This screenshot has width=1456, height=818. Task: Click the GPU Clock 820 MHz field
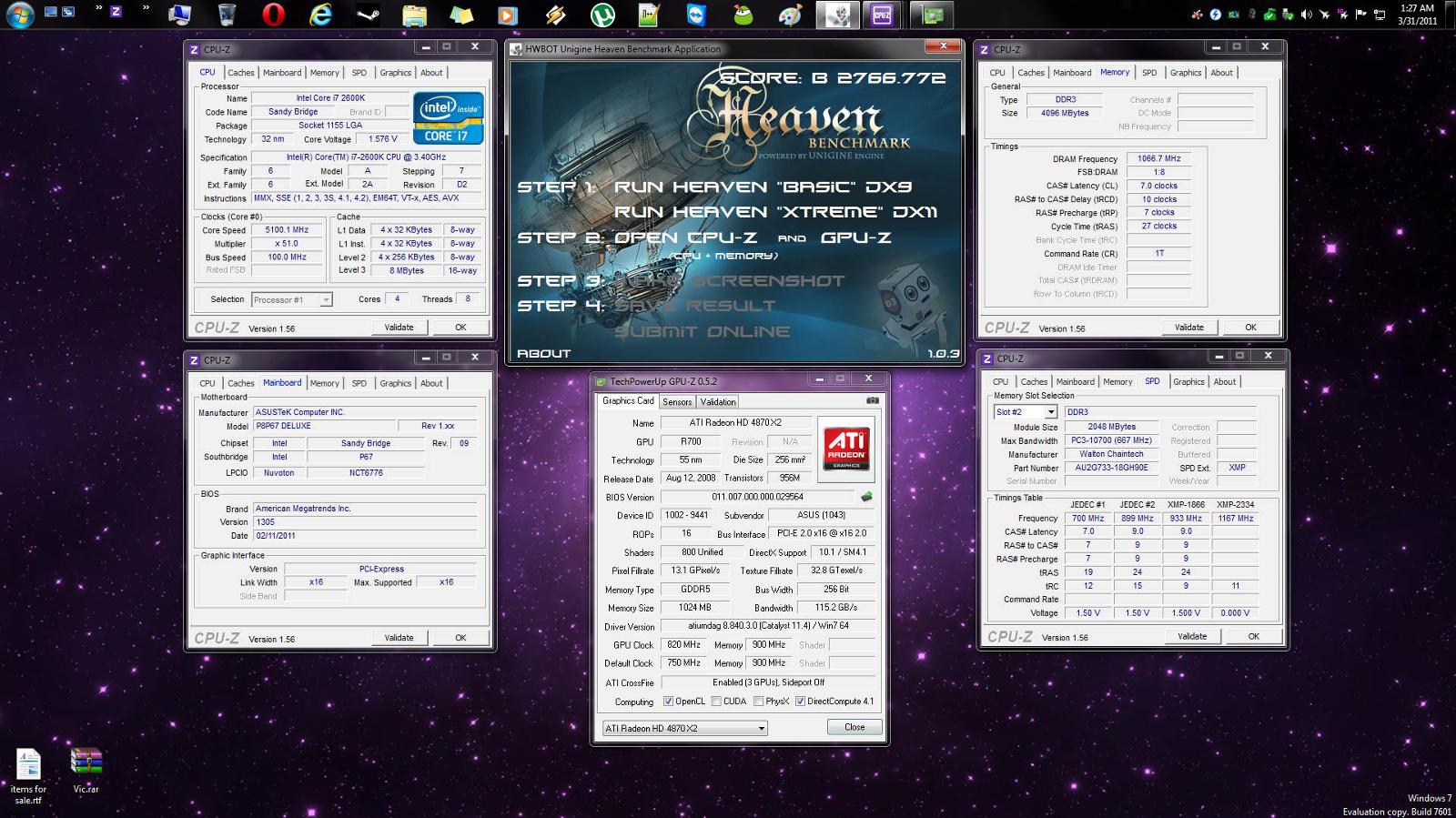click(x=683, y=644)
